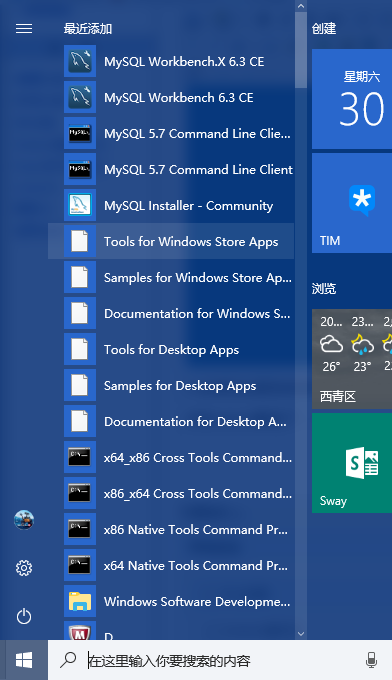This screenshot has width=392, height=680.
Task: Open x86 Native Tools Command Prompt icon
Action: tap(80, 529)
